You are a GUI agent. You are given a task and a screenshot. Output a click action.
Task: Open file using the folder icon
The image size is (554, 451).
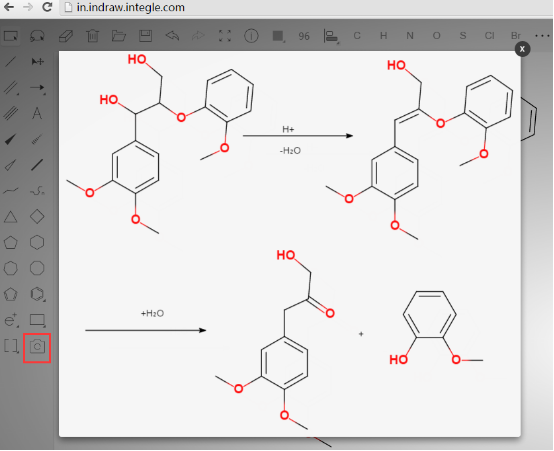point(119,36)
